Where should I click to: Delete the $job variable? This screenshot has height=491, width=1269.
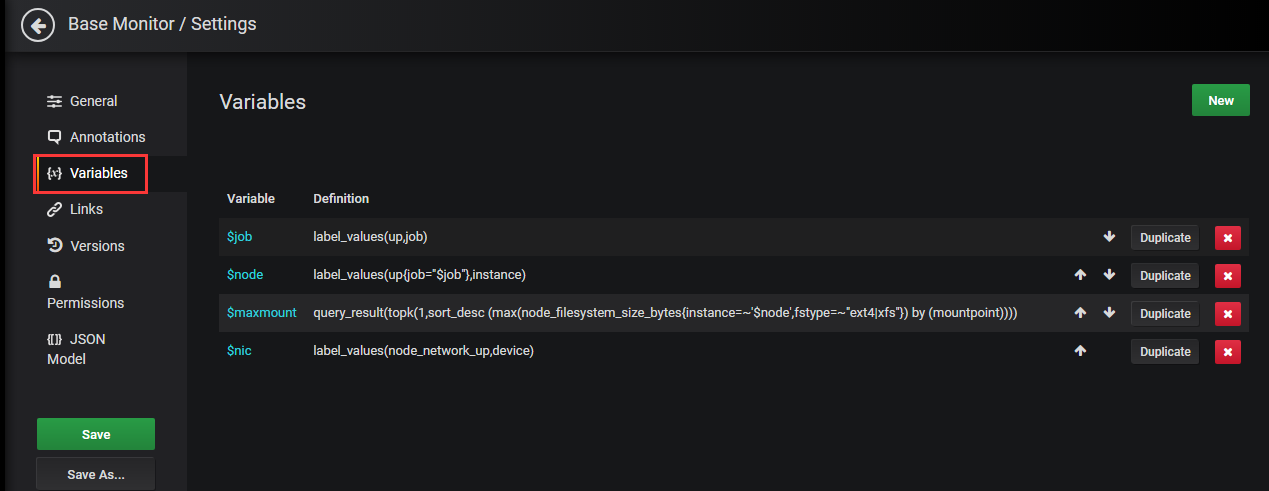1227,237
